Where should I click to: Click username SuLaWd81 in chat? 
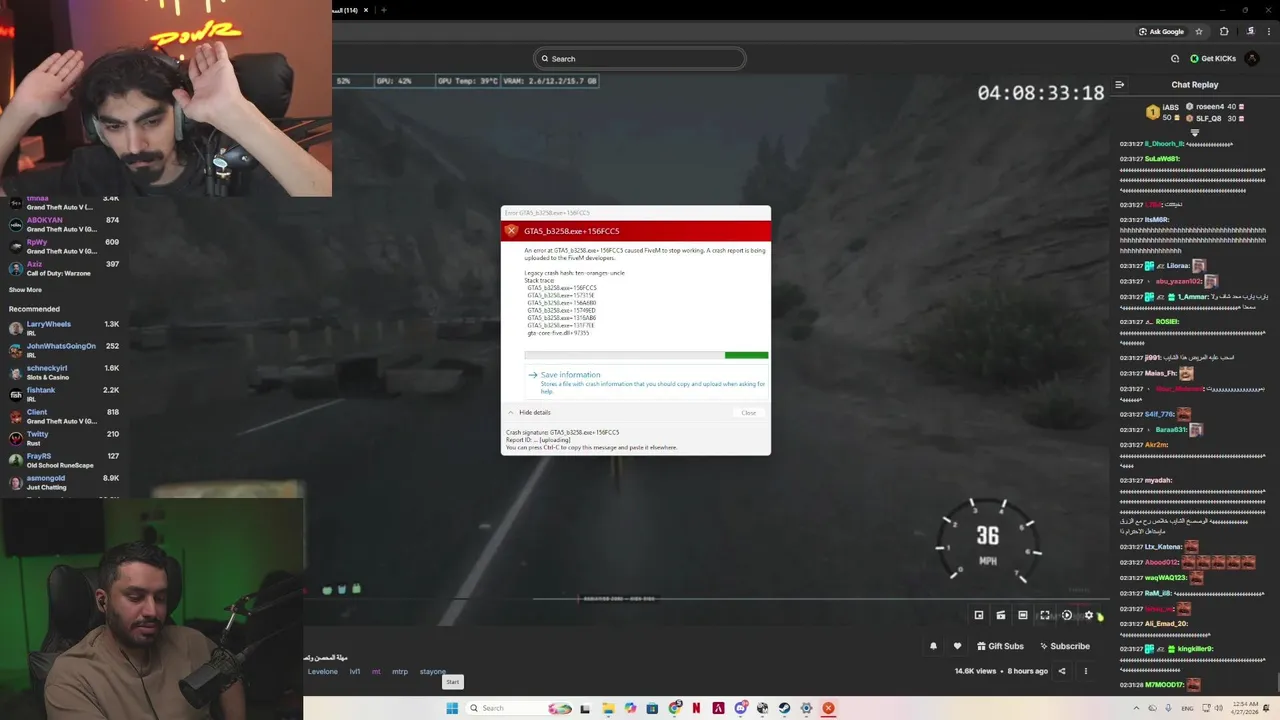[1162, 159]
